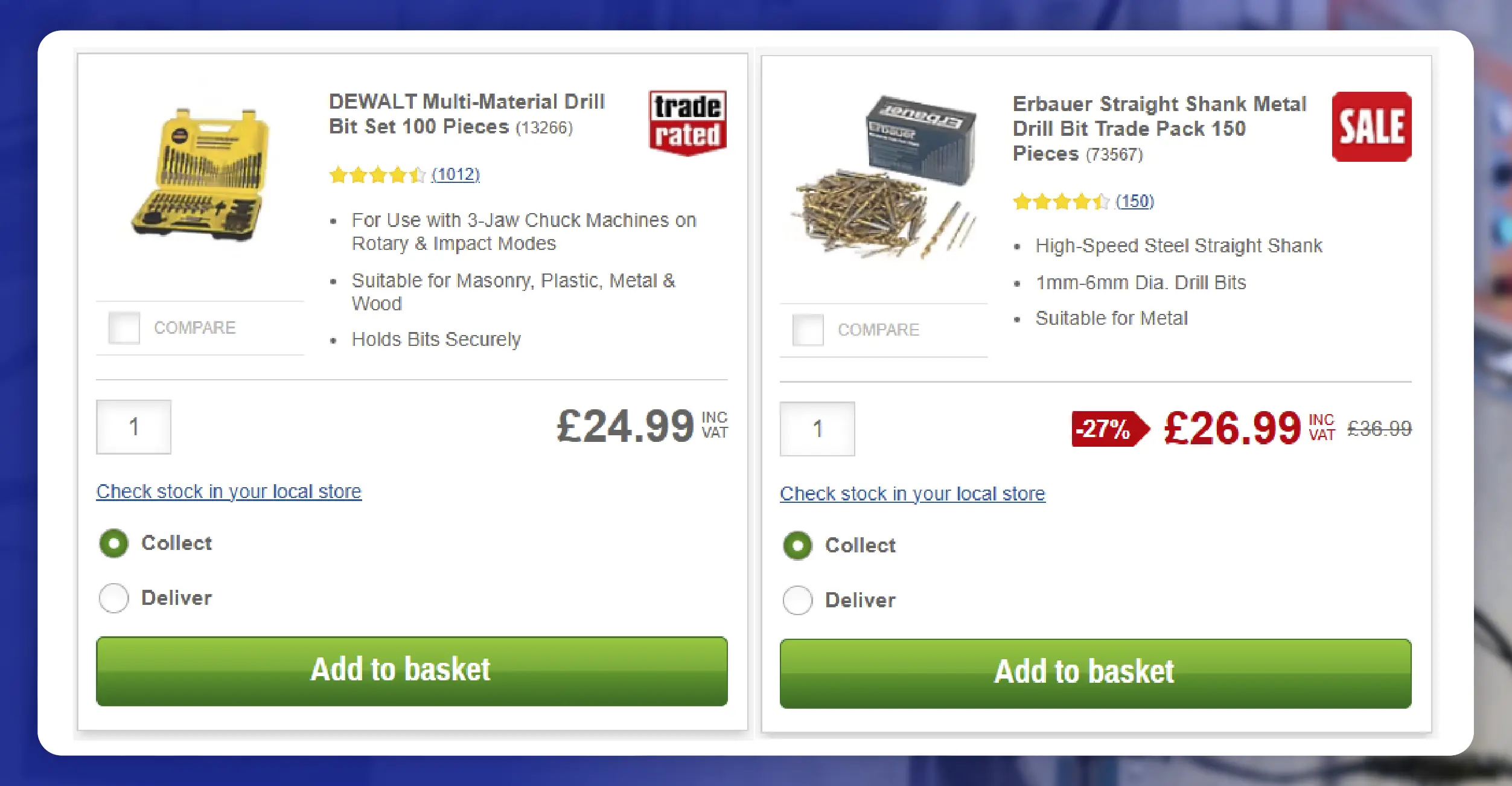Check local store stock for Erbauer pack

pos(913,494)
